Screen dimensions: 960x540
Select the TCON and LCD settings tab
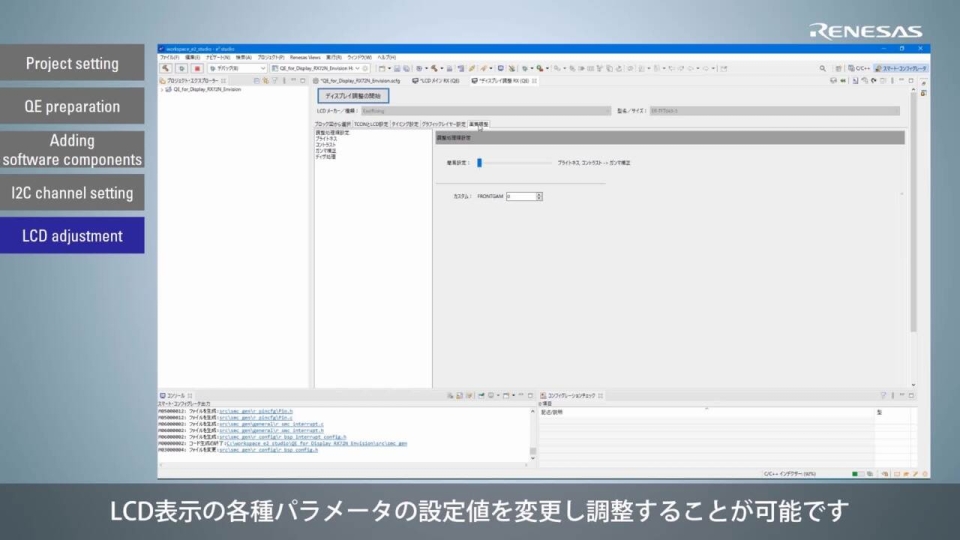point(371,124)
